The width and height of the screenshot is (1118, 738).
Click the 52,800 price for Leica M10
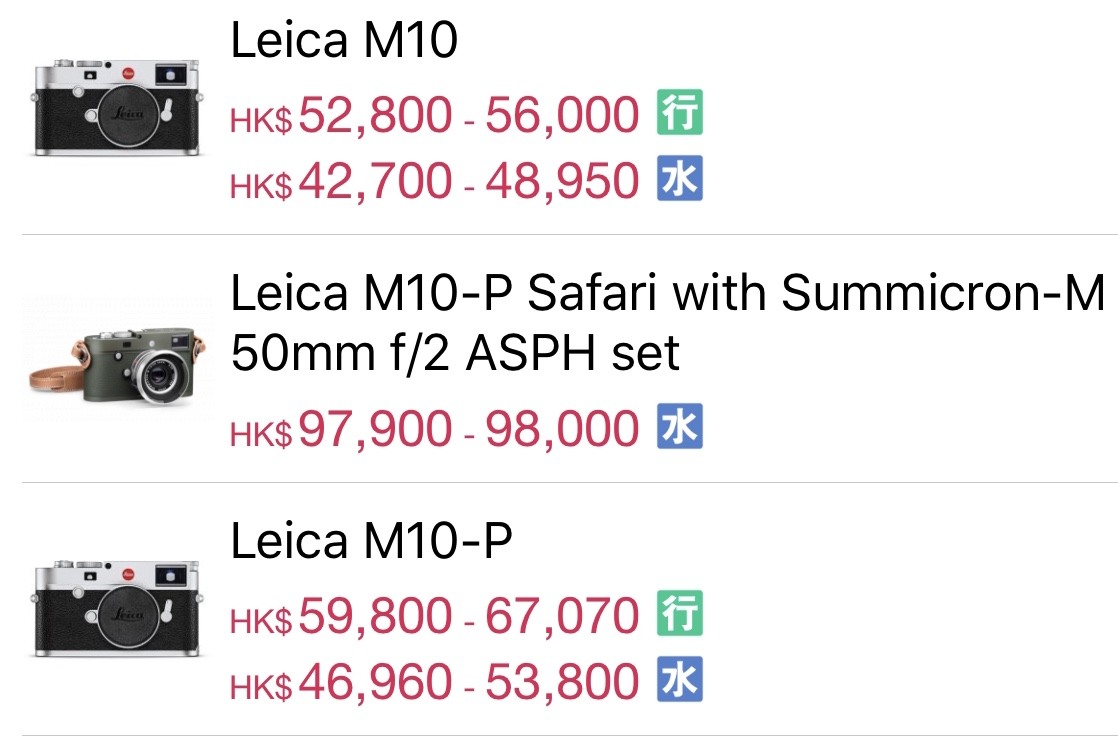click(x=375, y=115)
